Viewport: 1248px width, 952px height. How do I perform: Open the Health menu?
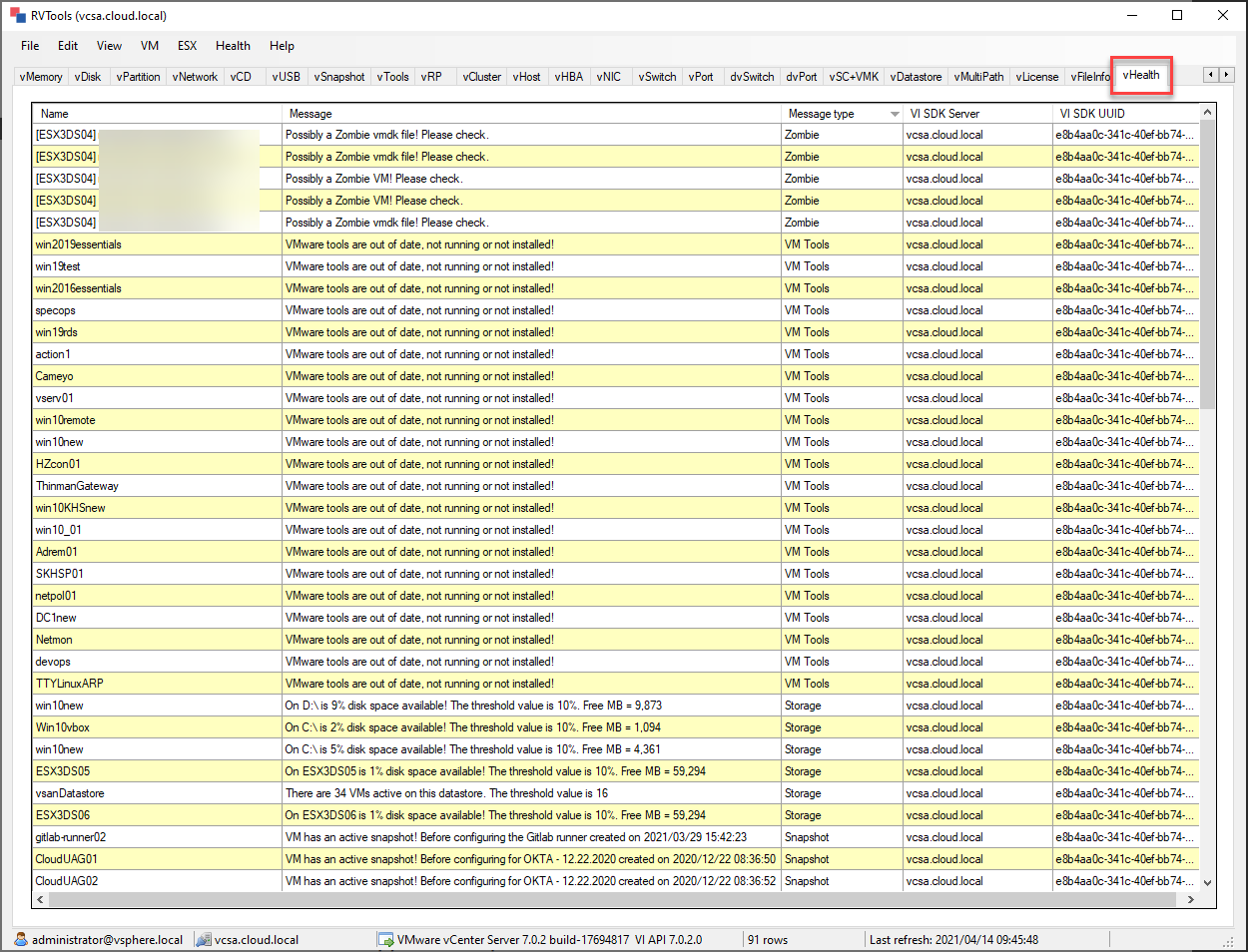pyautogui.click(x=233, y=45)
